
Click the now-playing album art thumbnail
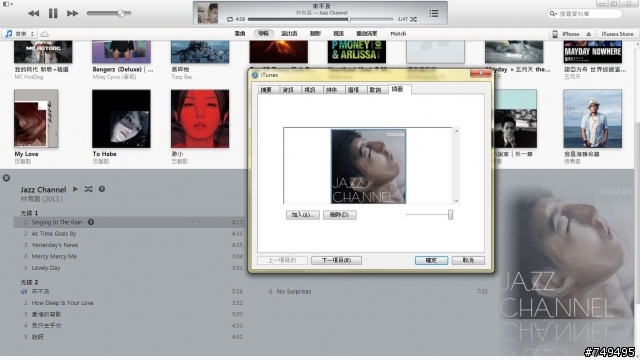[208, 13]
